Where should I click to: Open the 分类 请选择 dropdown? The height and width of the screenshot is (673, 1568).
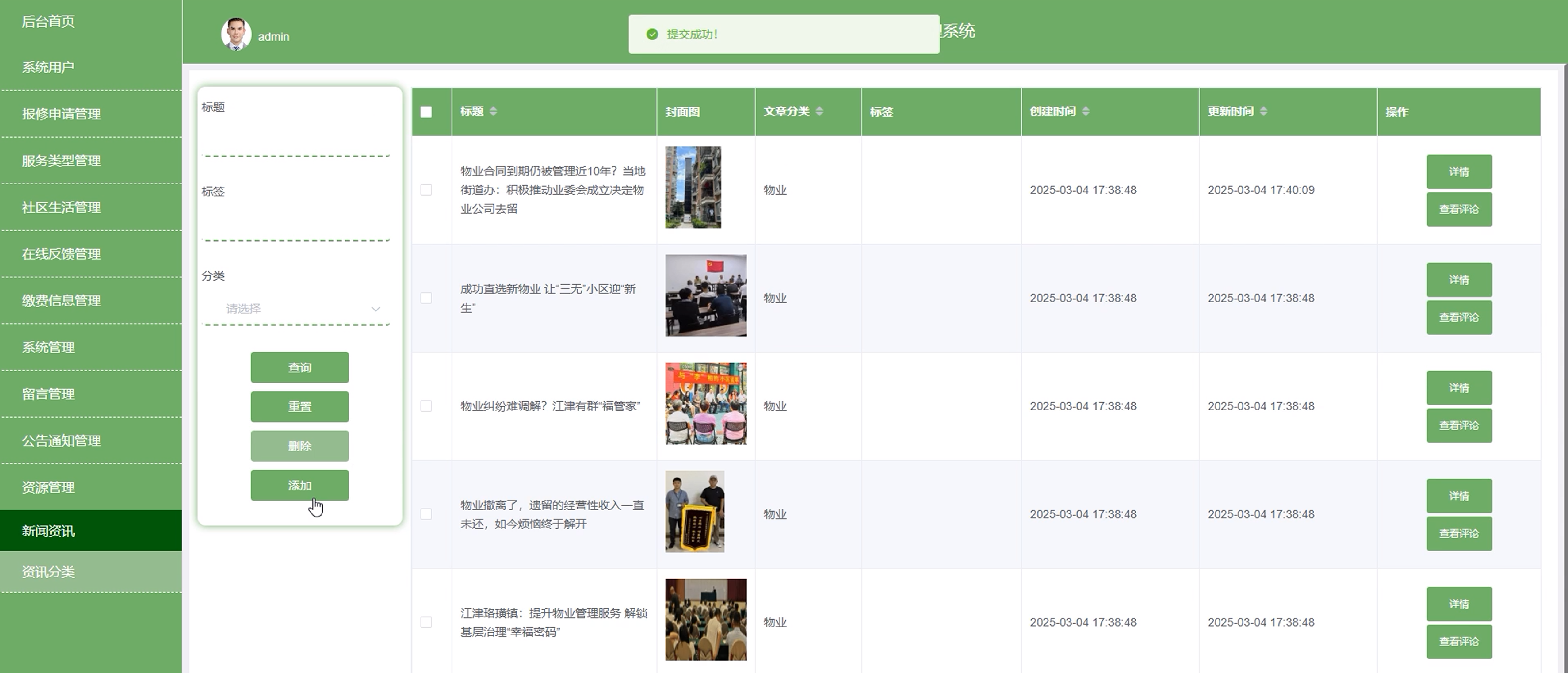tap(297, 309)
